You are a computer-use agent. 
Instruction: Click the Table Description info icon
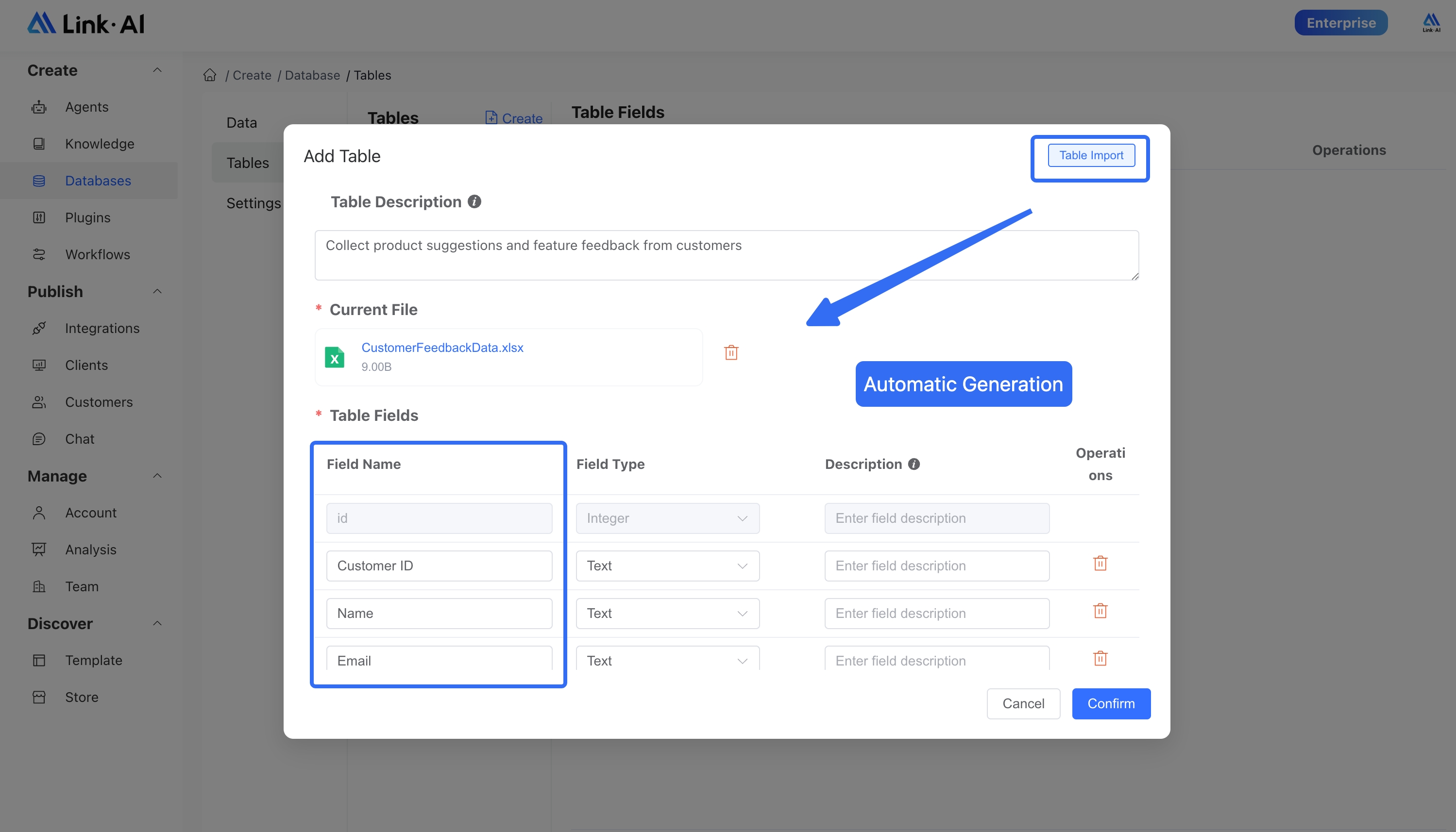[x=474, y=202]
